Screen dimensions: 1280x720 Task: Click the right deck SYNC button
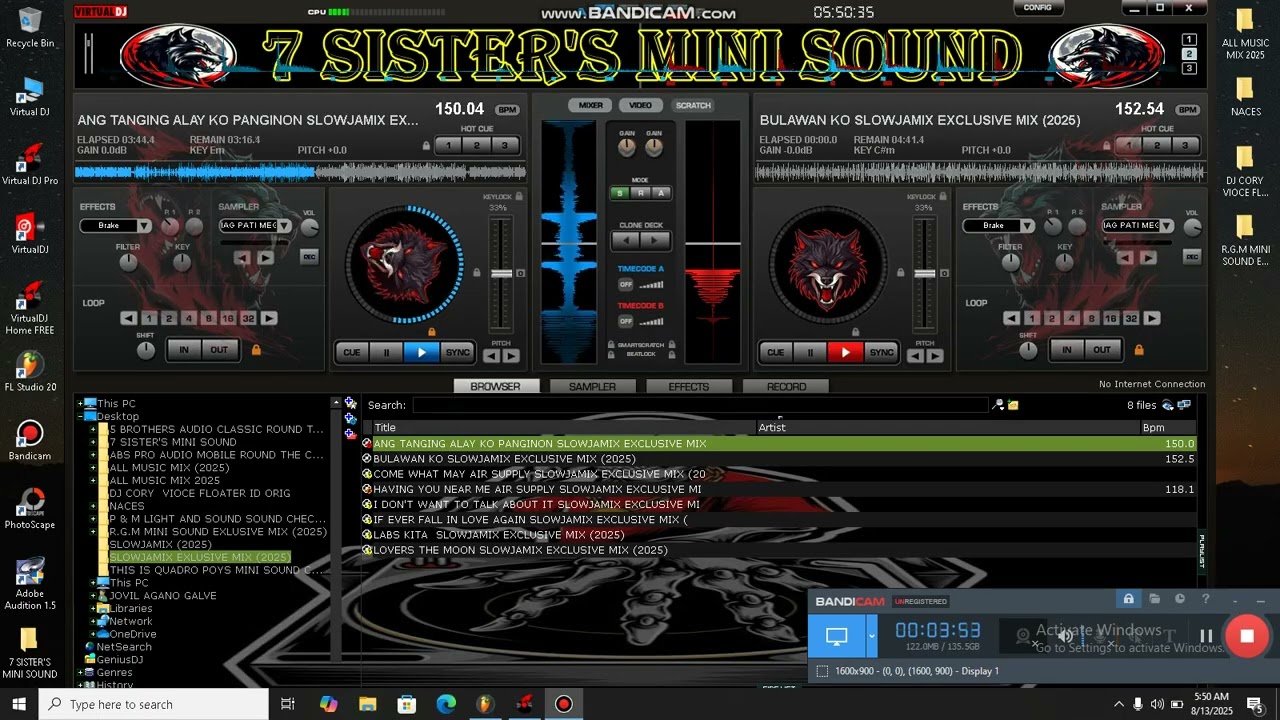[x=881, y=352]
